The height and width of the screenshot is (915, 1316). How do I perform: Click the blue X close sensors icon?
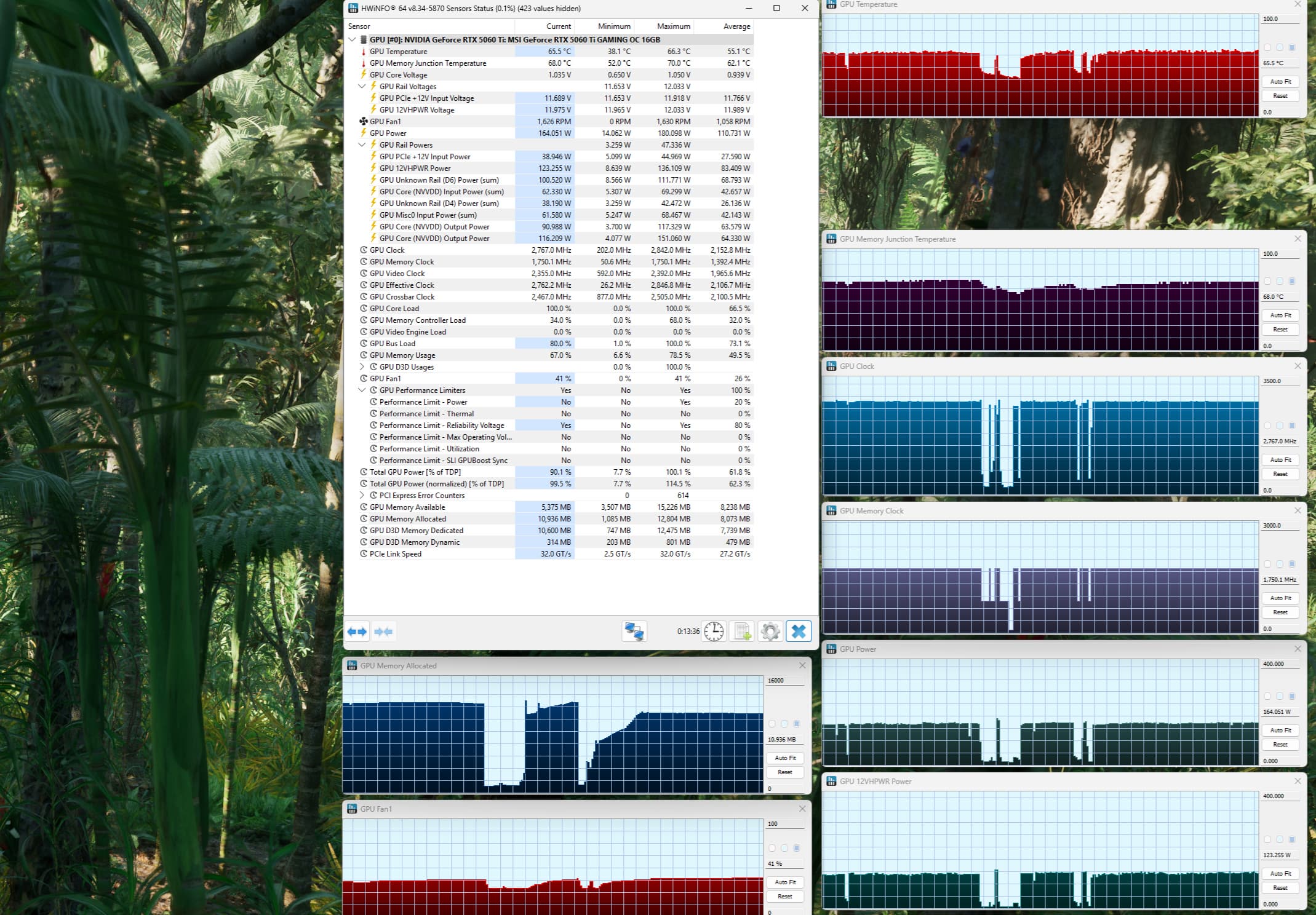pyautogui.click(x=799, y=632)
